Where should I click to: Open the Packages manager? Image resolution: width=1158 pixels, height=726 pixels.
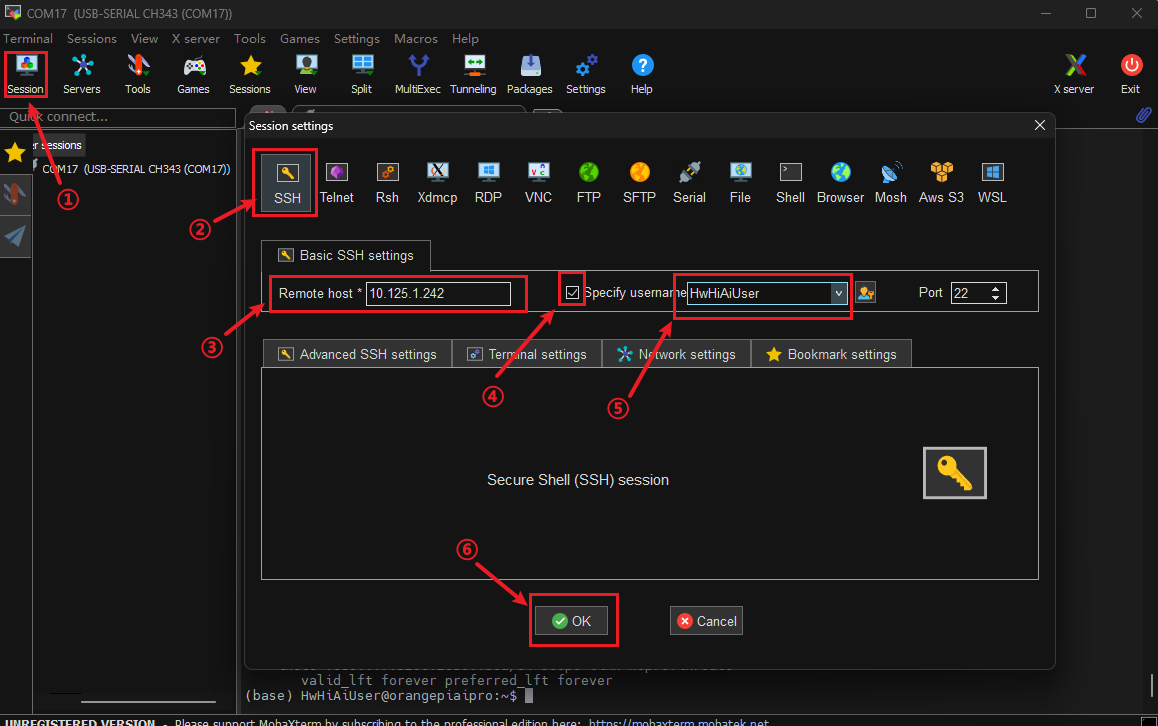[530, 75]
